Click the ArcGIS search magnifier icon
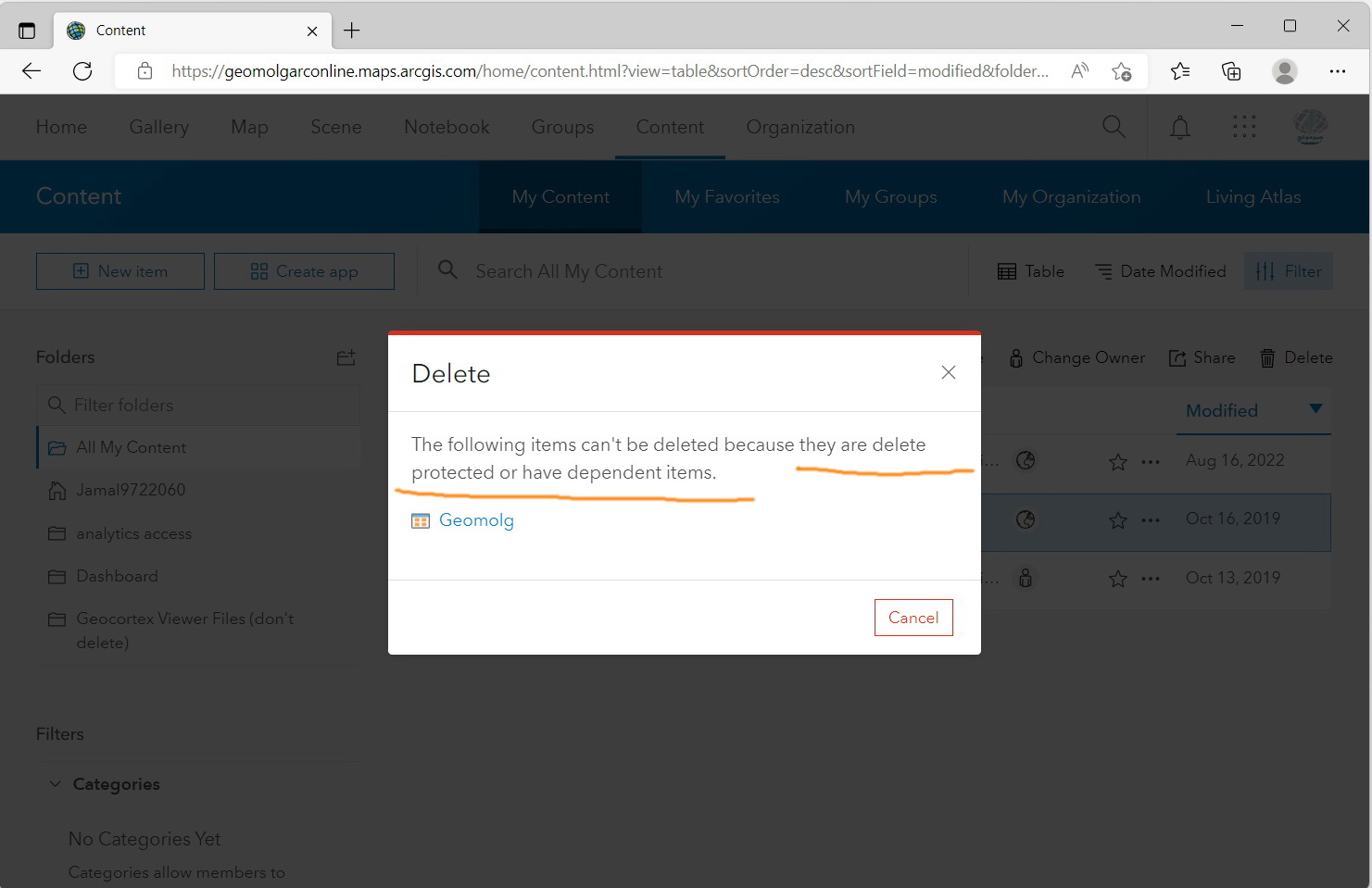This screenshot has width=1372, height=888. [1114, 127]
